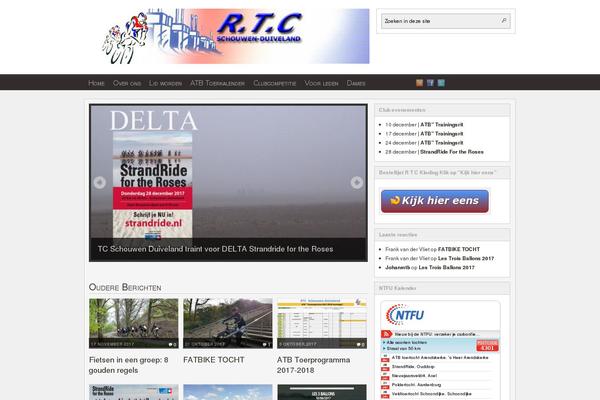Image resolution: width=600 pixels, height=400 pixels.
Task: Open the Lid worden menu item
Action: [x=165, y=83]
